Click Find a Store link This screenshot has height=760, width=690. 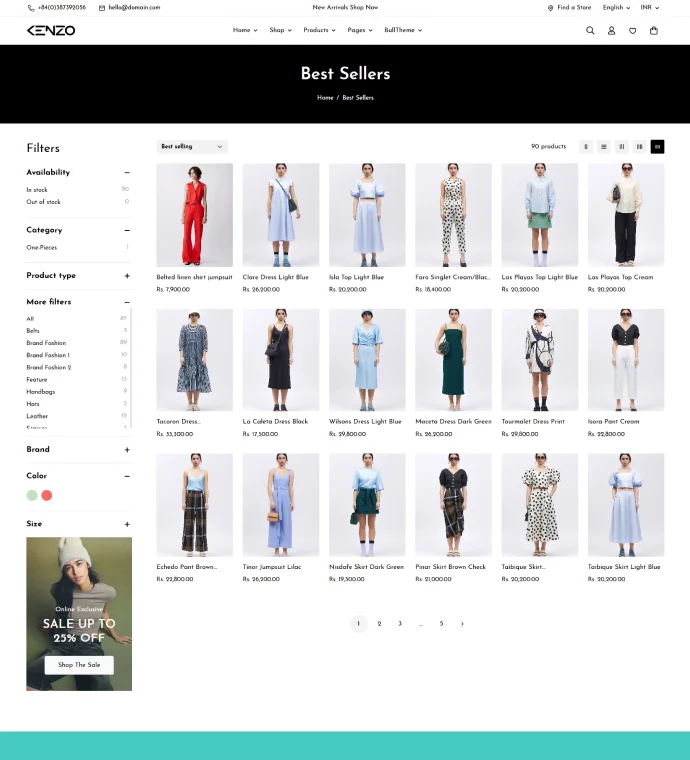[569, 7]
